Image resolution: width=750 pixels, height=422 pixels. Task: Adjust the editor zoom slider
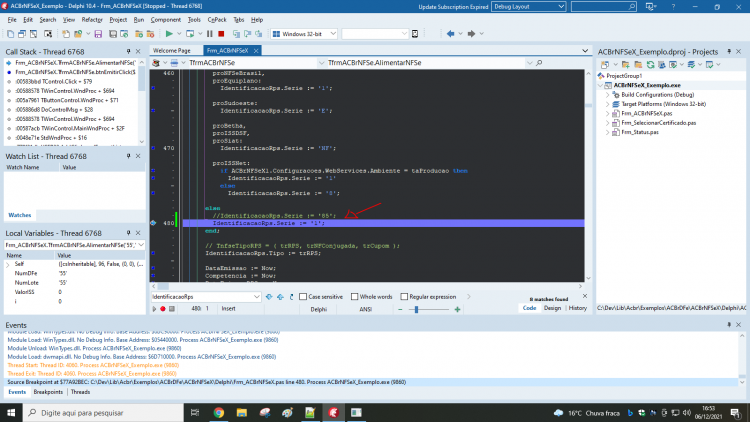[416, 310]
